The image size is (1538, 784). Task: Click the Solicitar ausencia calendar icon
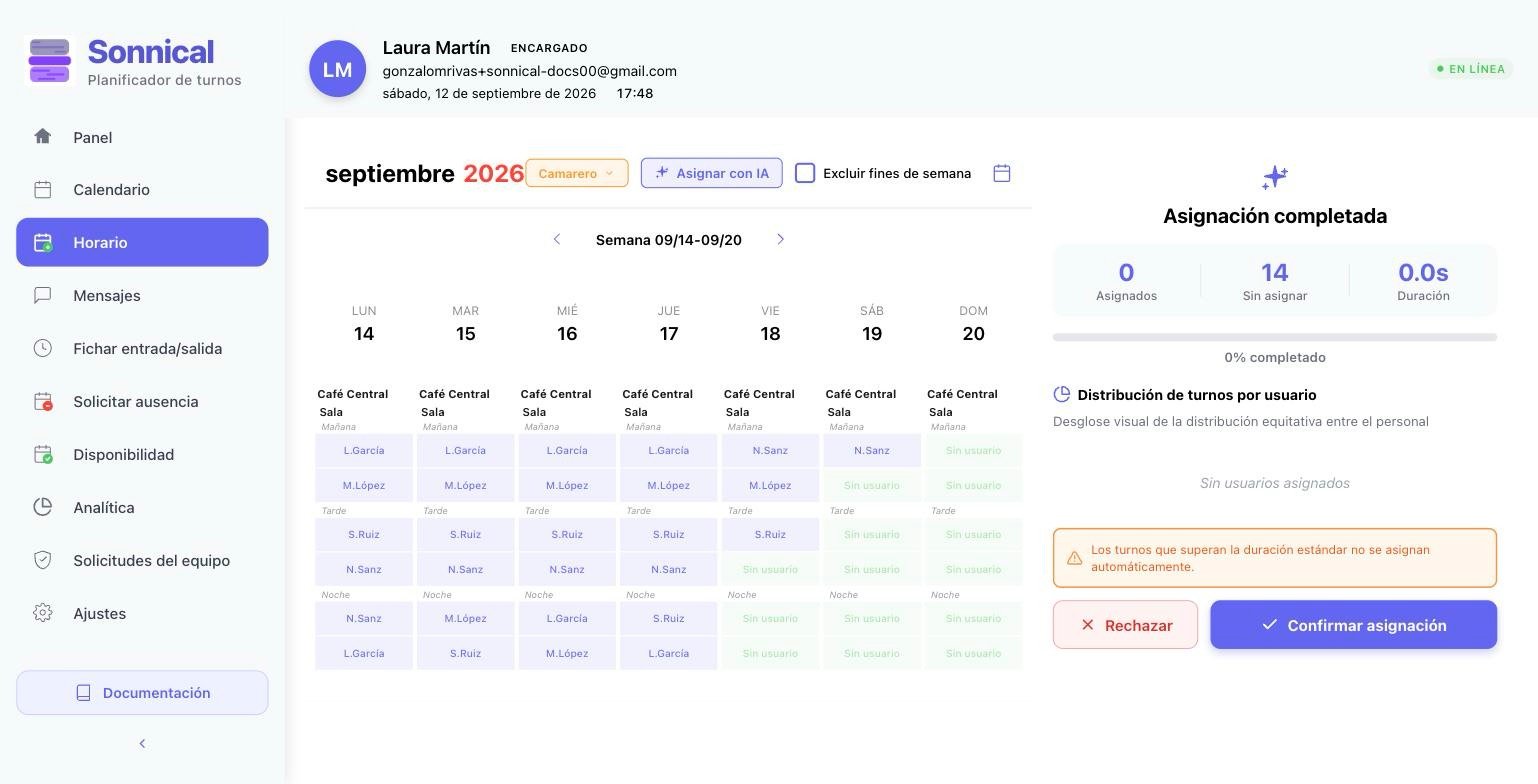[42, 401]
